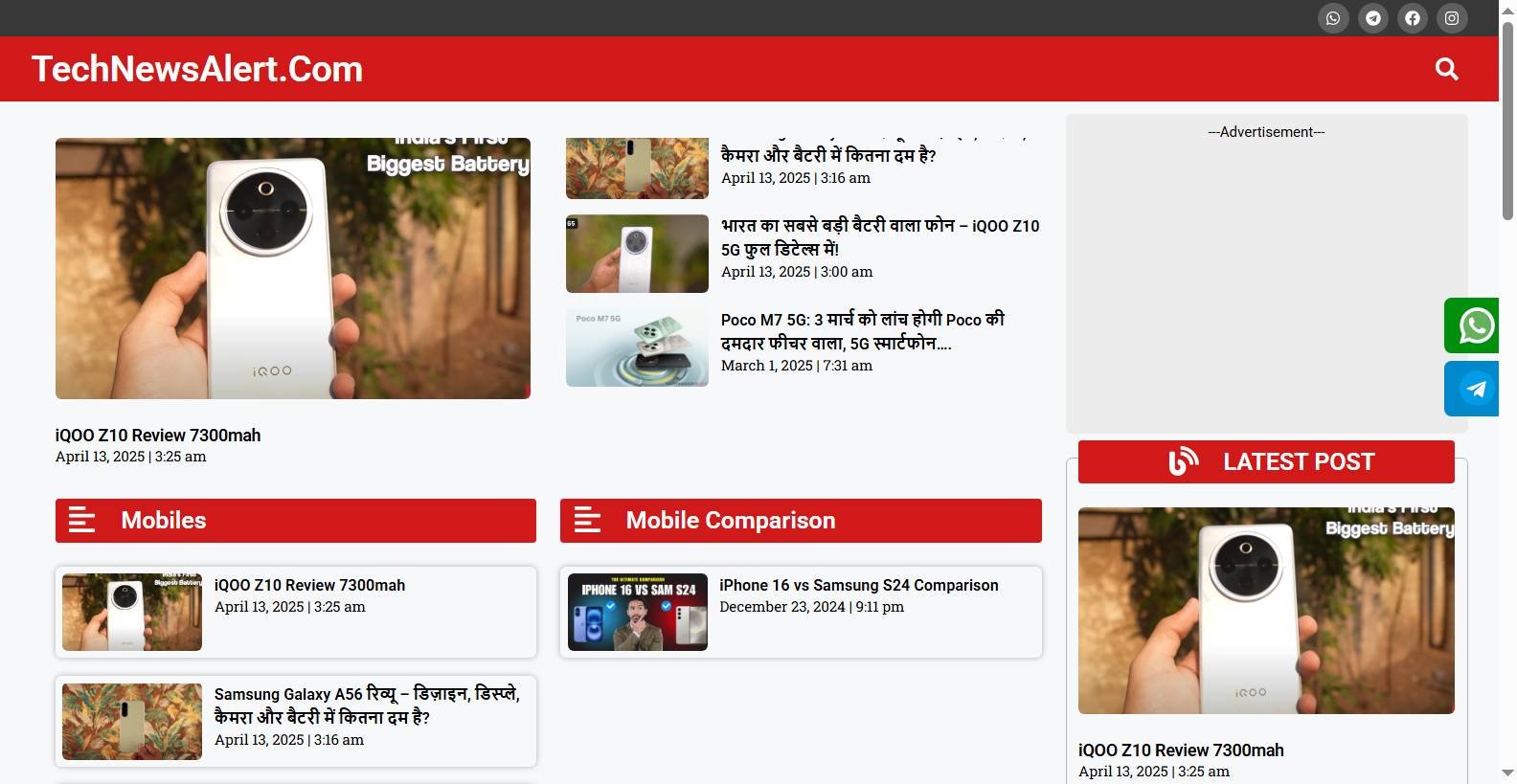Screen dimensions: 1517x784
Task: Open the Mobiles category heading
Action: (164, 520)
